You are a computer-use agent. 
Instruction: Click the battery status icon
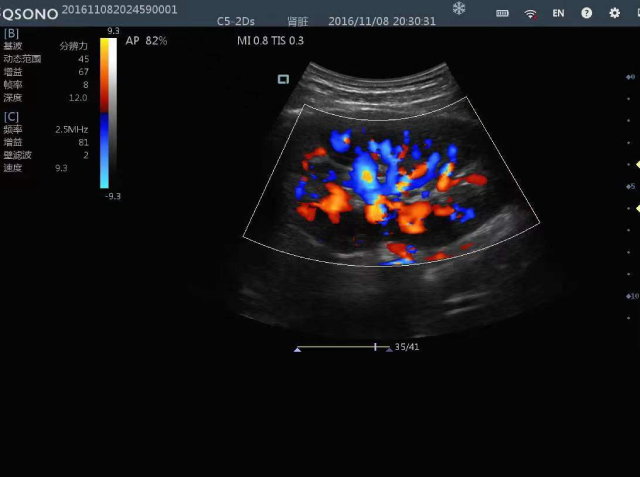[x=502, y=13]
